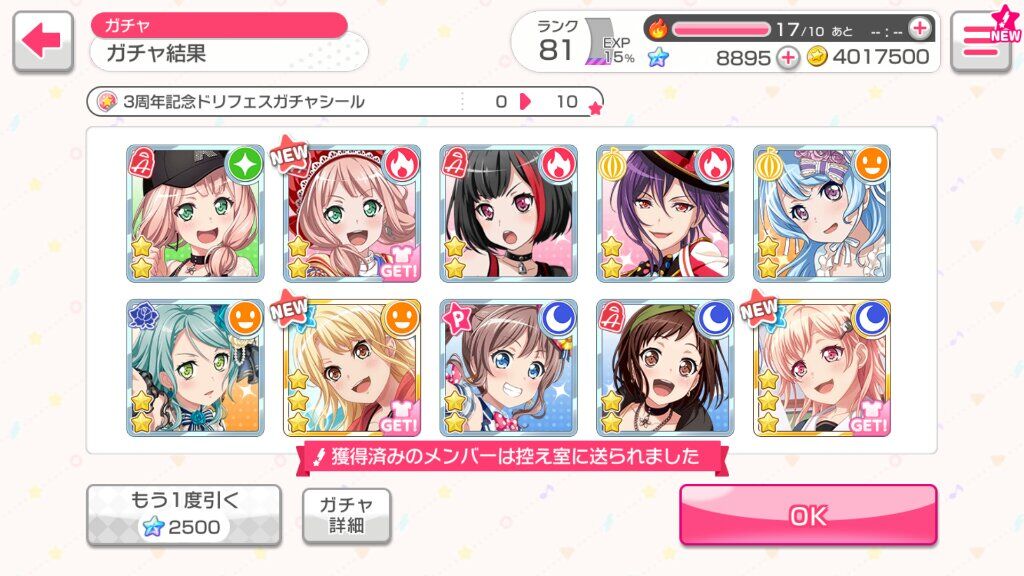Select the NEW three-star moon-attribute pink-haired card

click(x=822, y=368)
